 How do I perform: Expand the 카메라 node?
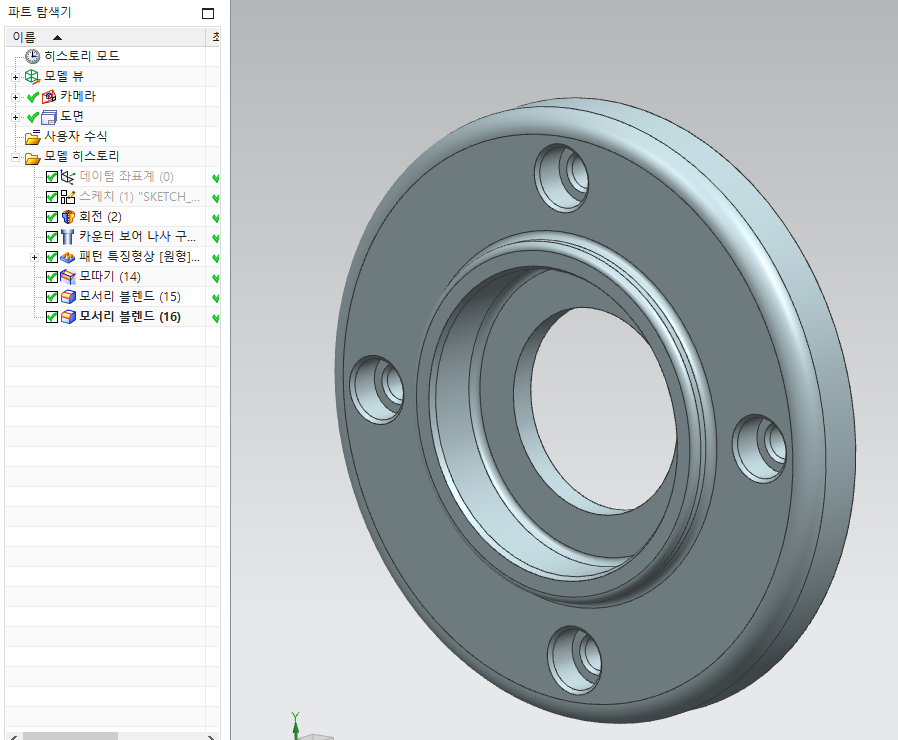tap(15, 97)
